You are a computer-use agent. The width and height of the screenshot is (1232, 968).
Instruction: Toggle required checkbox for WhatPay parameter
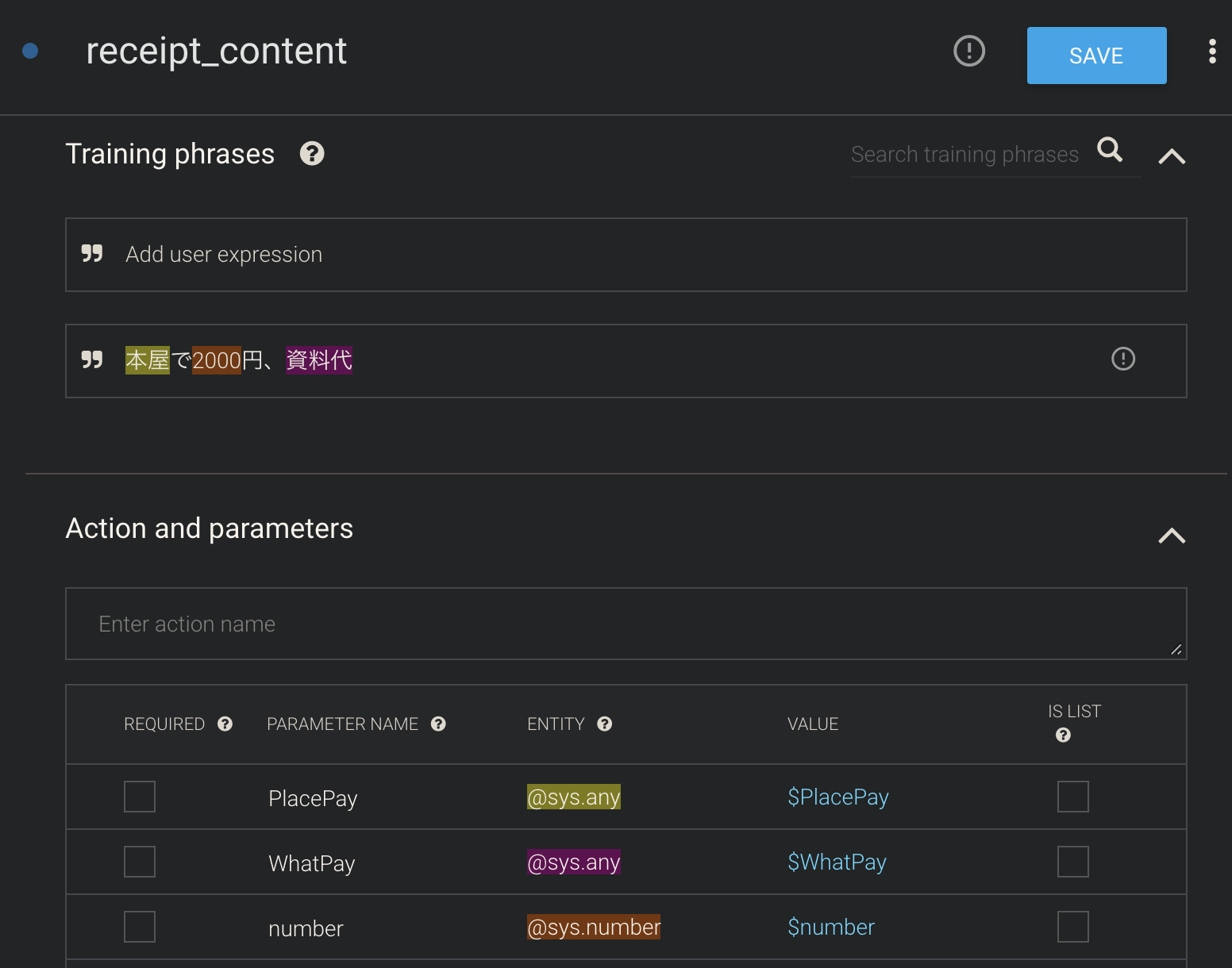pyautogui.click(x=140, y=862)
